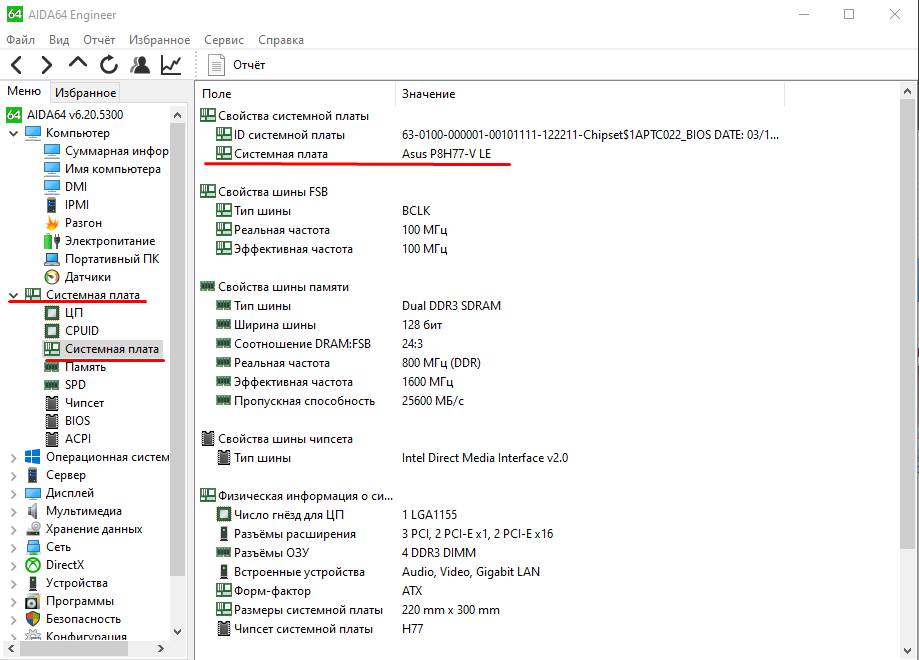Open the Отчёт menu in the menu bar
This screenshot has width=919, height=660.
pyautogui.click(x=99, y=40)
